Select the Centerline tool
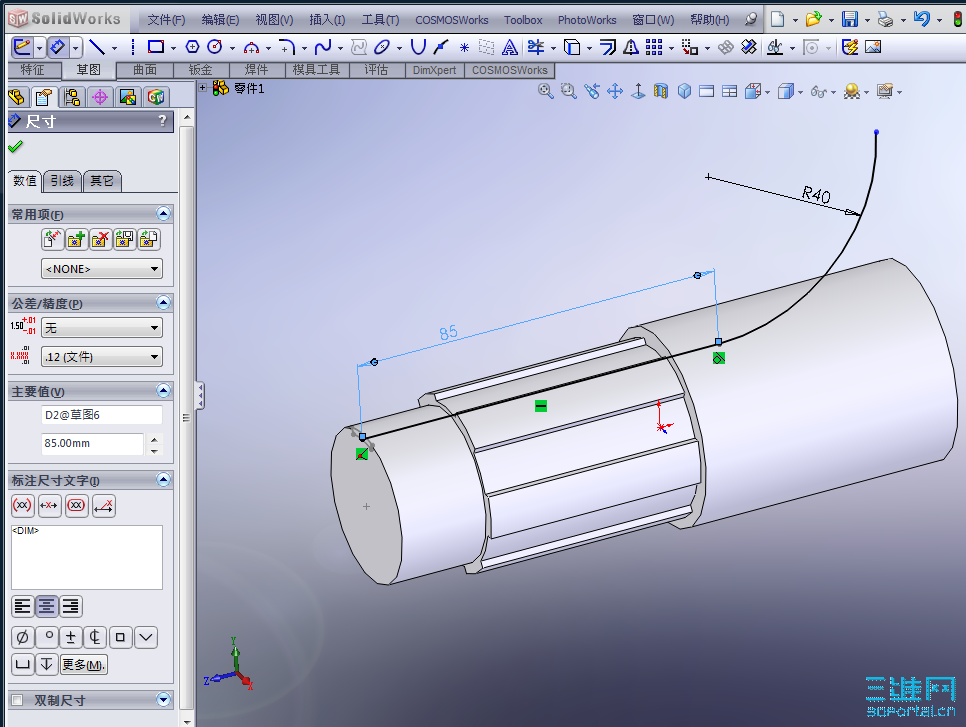 point(132,47)
